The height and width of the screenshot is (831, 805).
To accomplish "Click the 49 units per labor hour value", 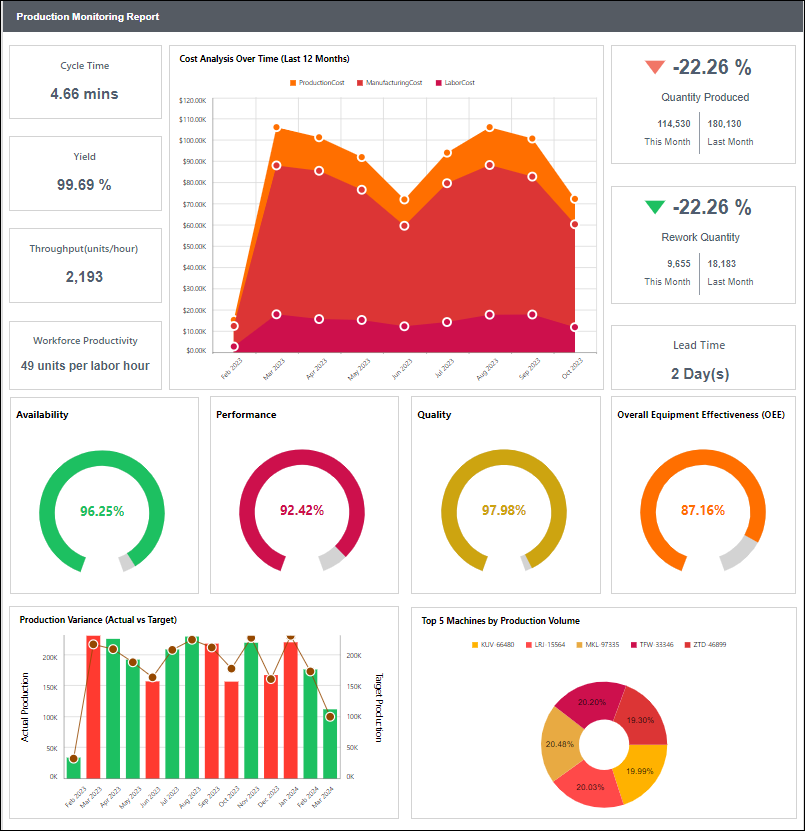I will click(x=85, y=366).
